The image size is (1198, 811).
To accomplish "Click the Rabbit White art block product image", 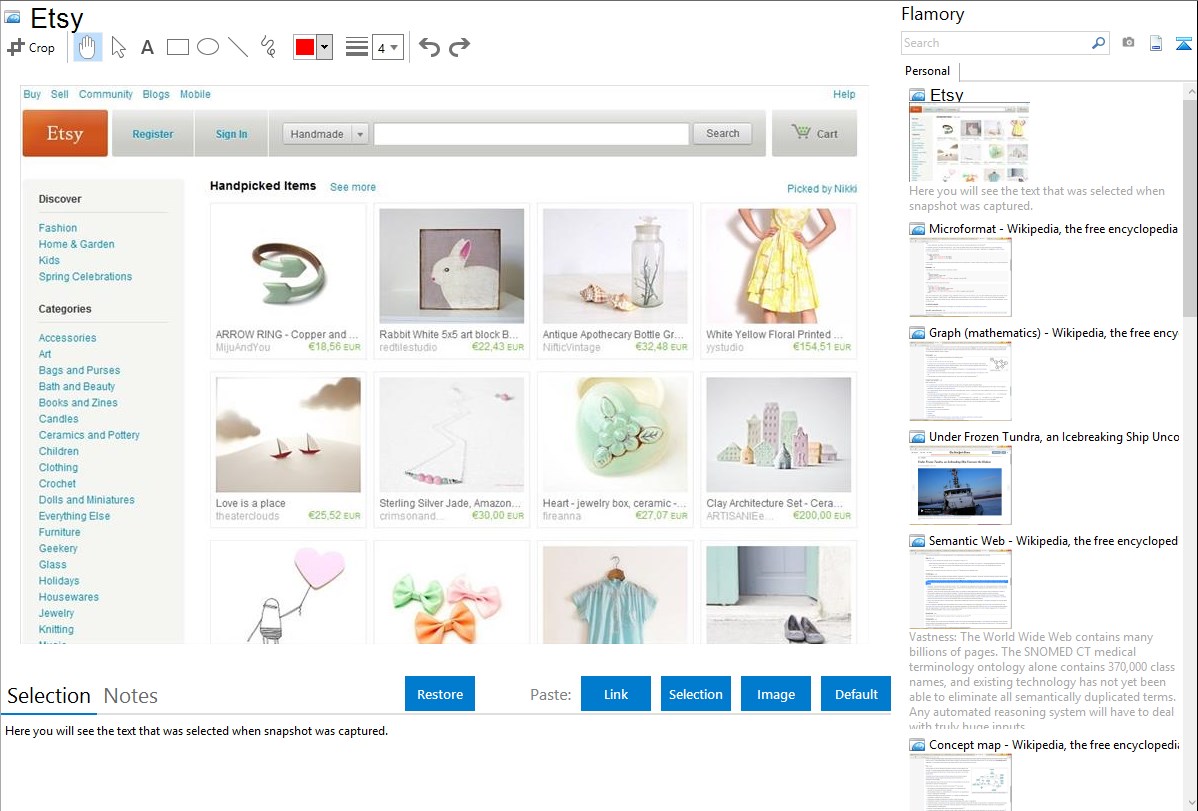I will (x=452, y=266).
